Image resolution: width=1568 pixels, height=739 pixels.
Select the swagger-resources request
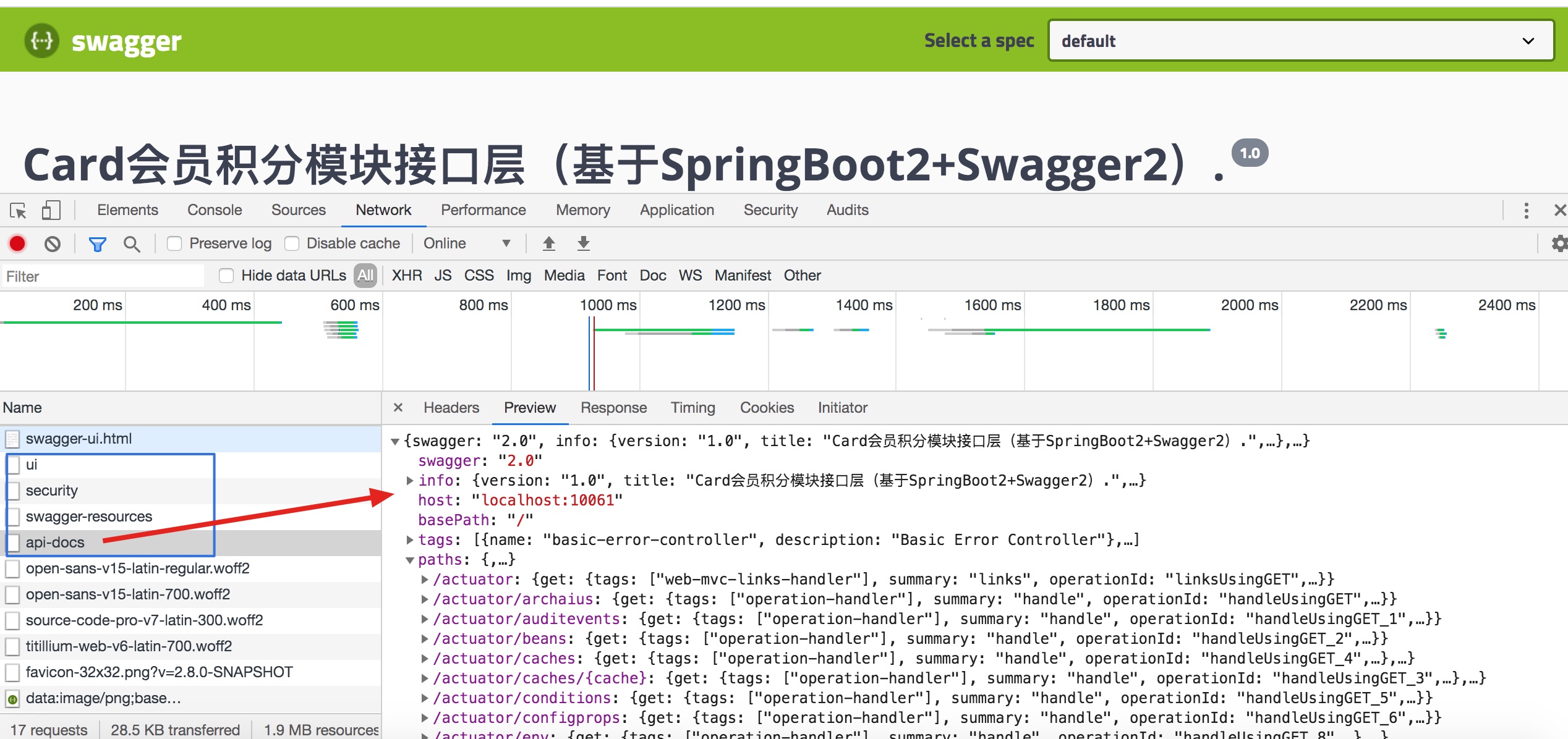pyautogui.click(x=88, y=517)
